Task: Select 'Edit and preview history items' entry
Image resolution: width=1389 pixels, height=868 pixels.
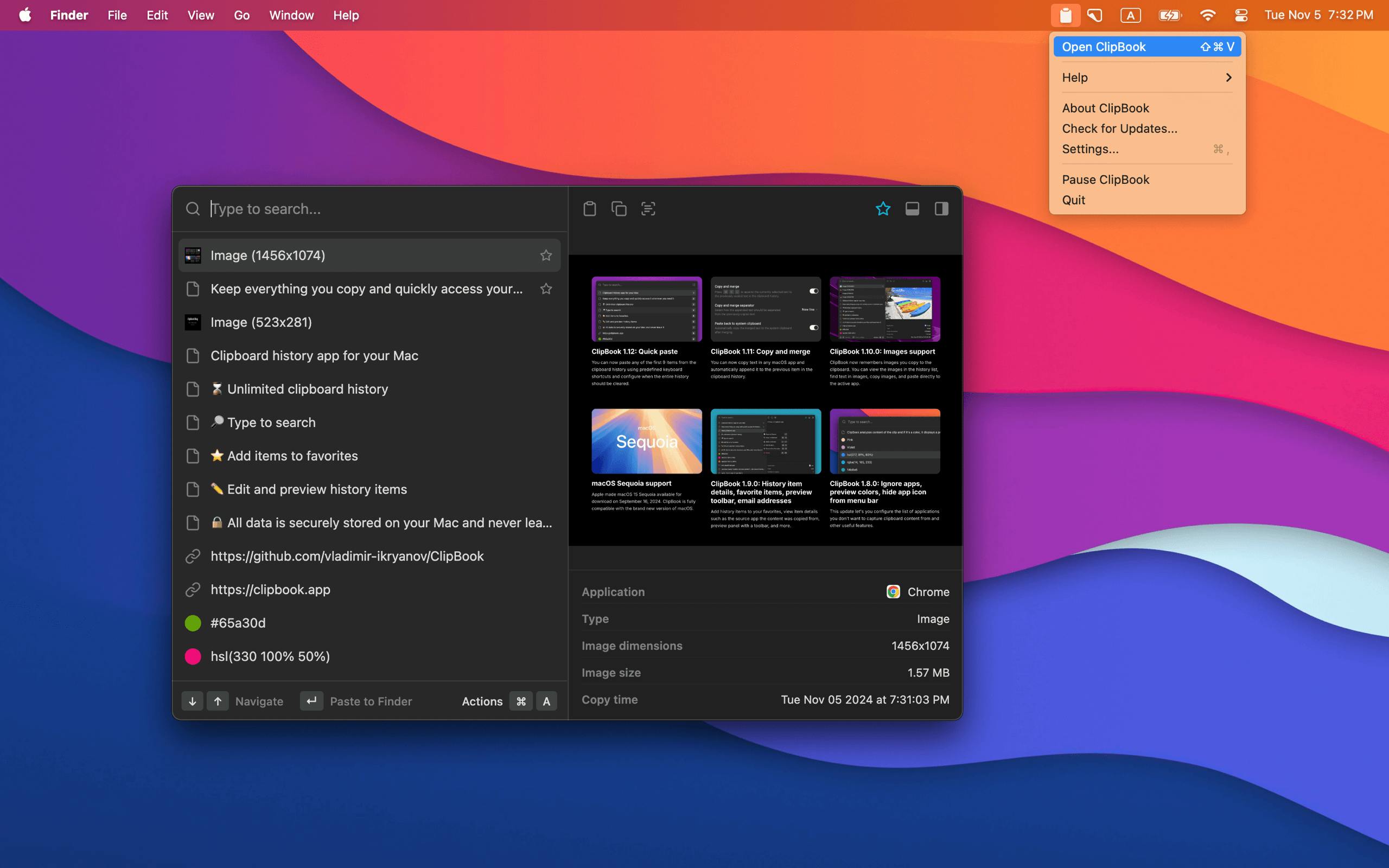Action: pyautogui.click(x=369, y=489)
